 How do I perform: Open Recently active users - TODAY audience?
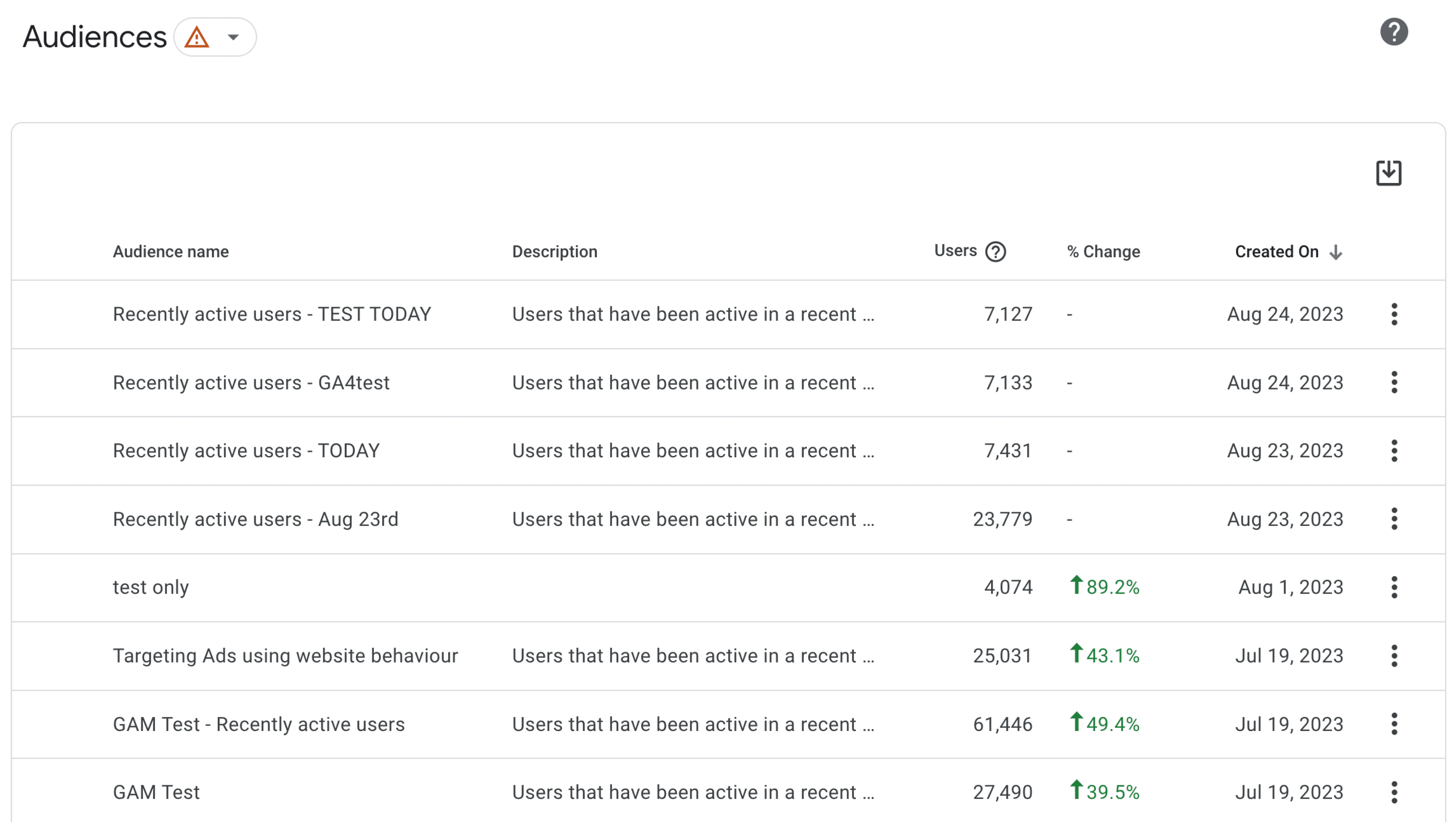pyautogui.click(x=246, y=451)
